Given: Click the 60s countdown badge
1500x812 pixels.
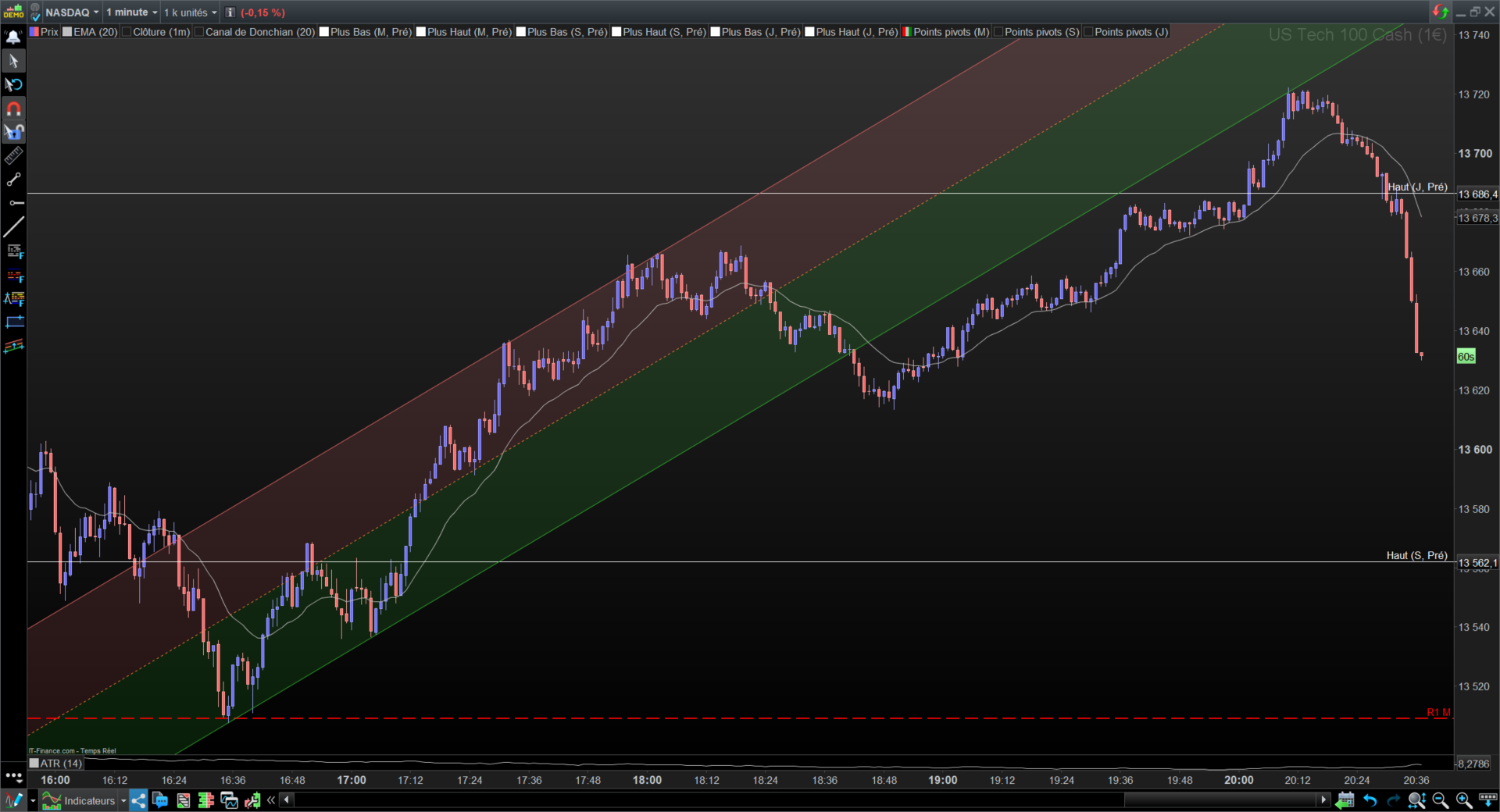Looking at the screenshot, I should (x=1466, y=357).
